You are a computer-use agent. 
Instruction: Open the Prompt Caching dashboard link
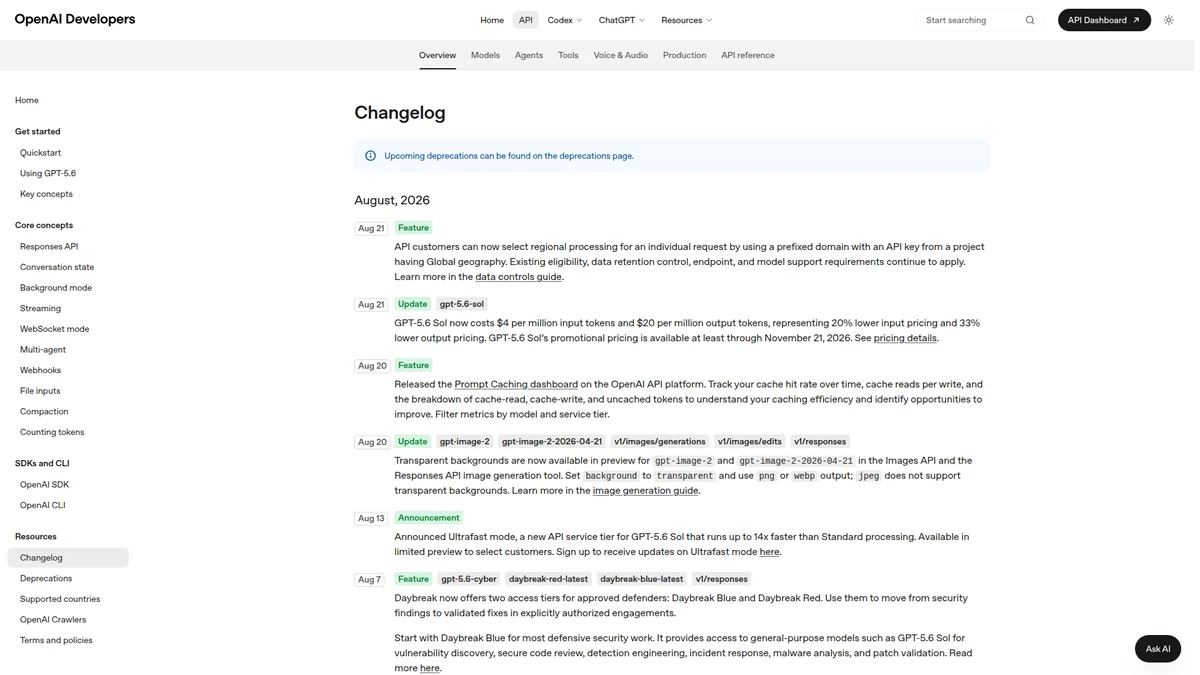pos(516,384)
